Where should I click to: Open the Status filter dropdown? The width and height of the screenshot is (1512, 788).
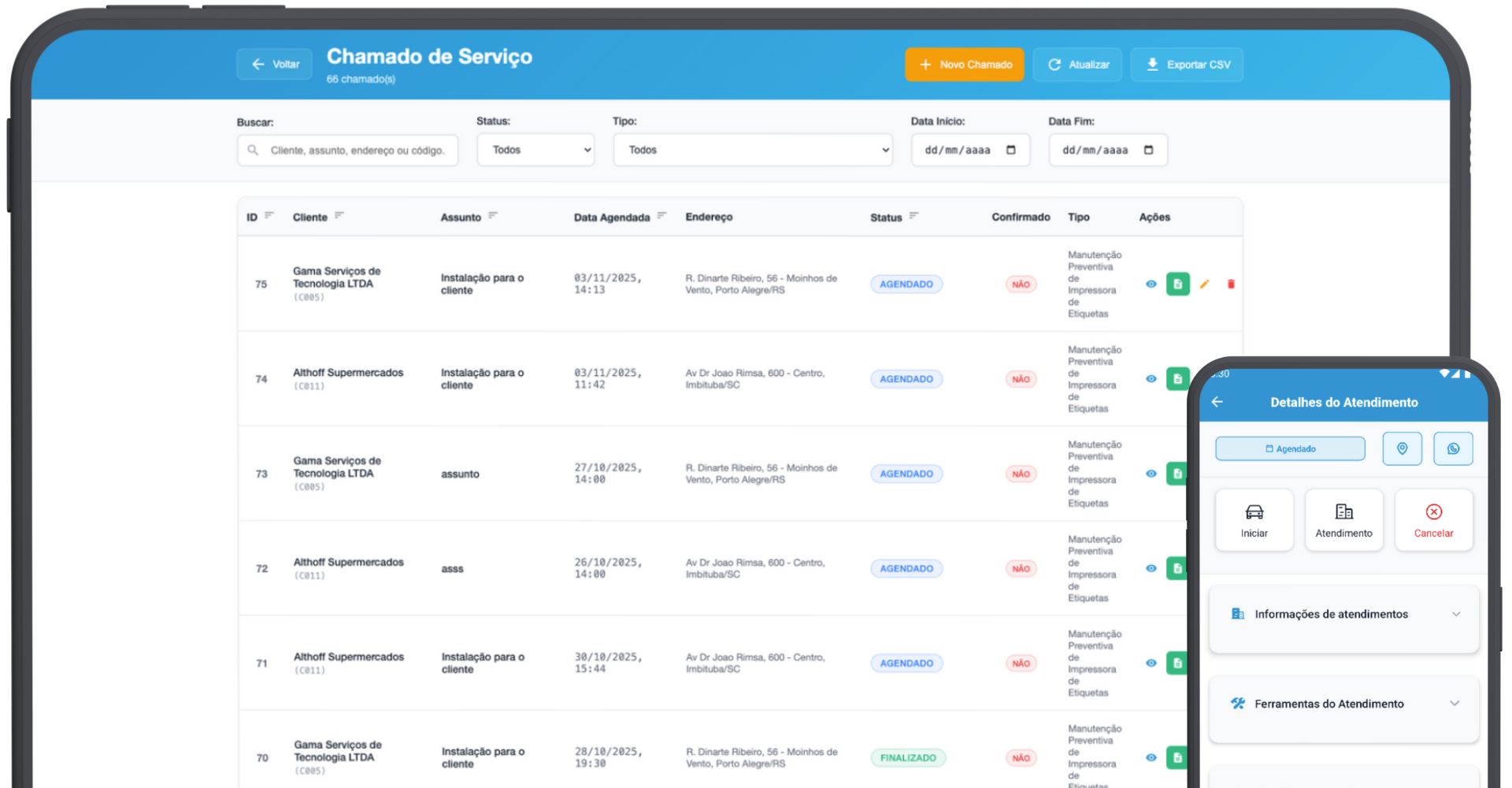[535, 150]
